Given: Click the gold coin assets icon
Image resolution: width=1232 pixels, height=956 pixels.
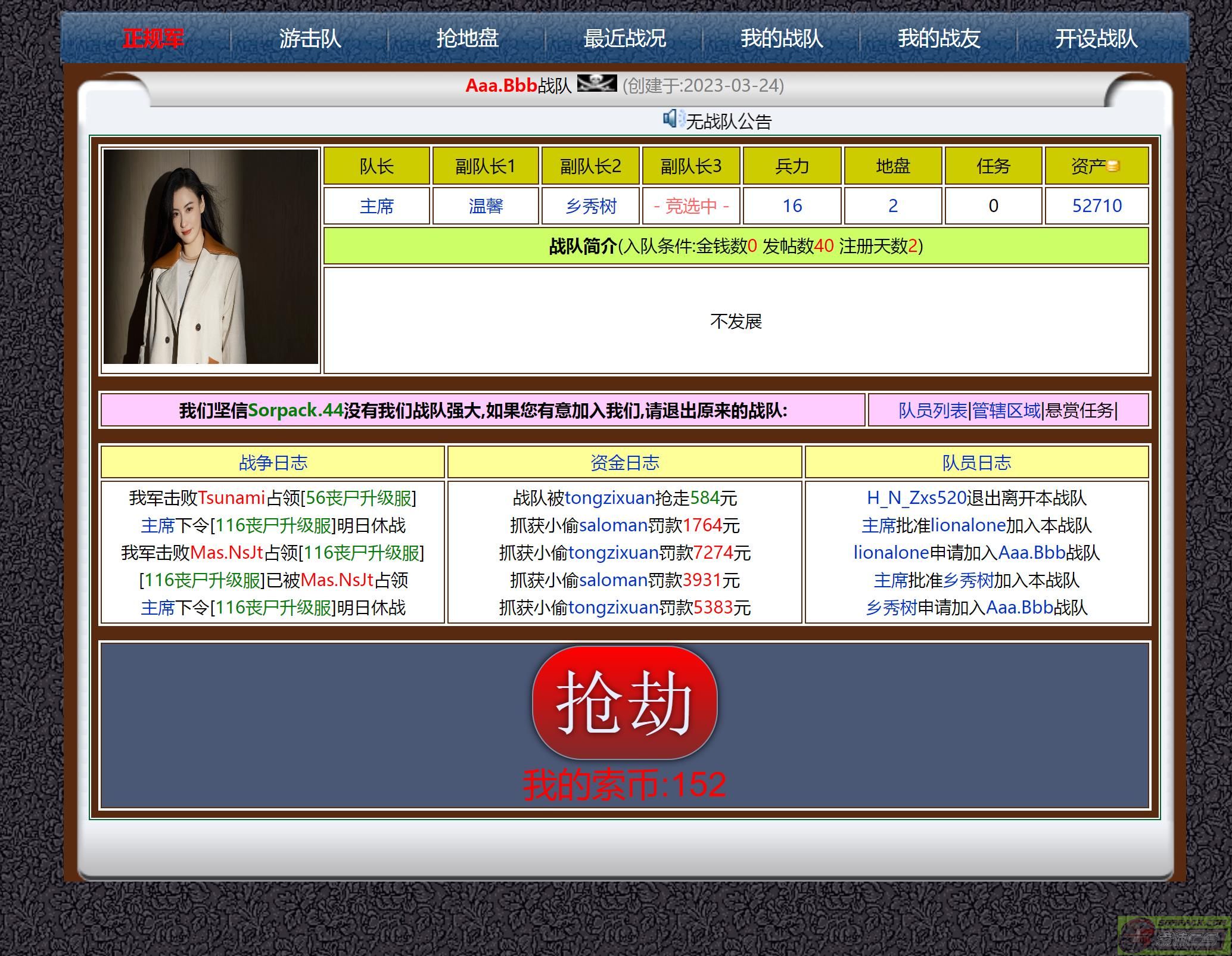Looking at the screenshot, I should tap(1113, 166).
